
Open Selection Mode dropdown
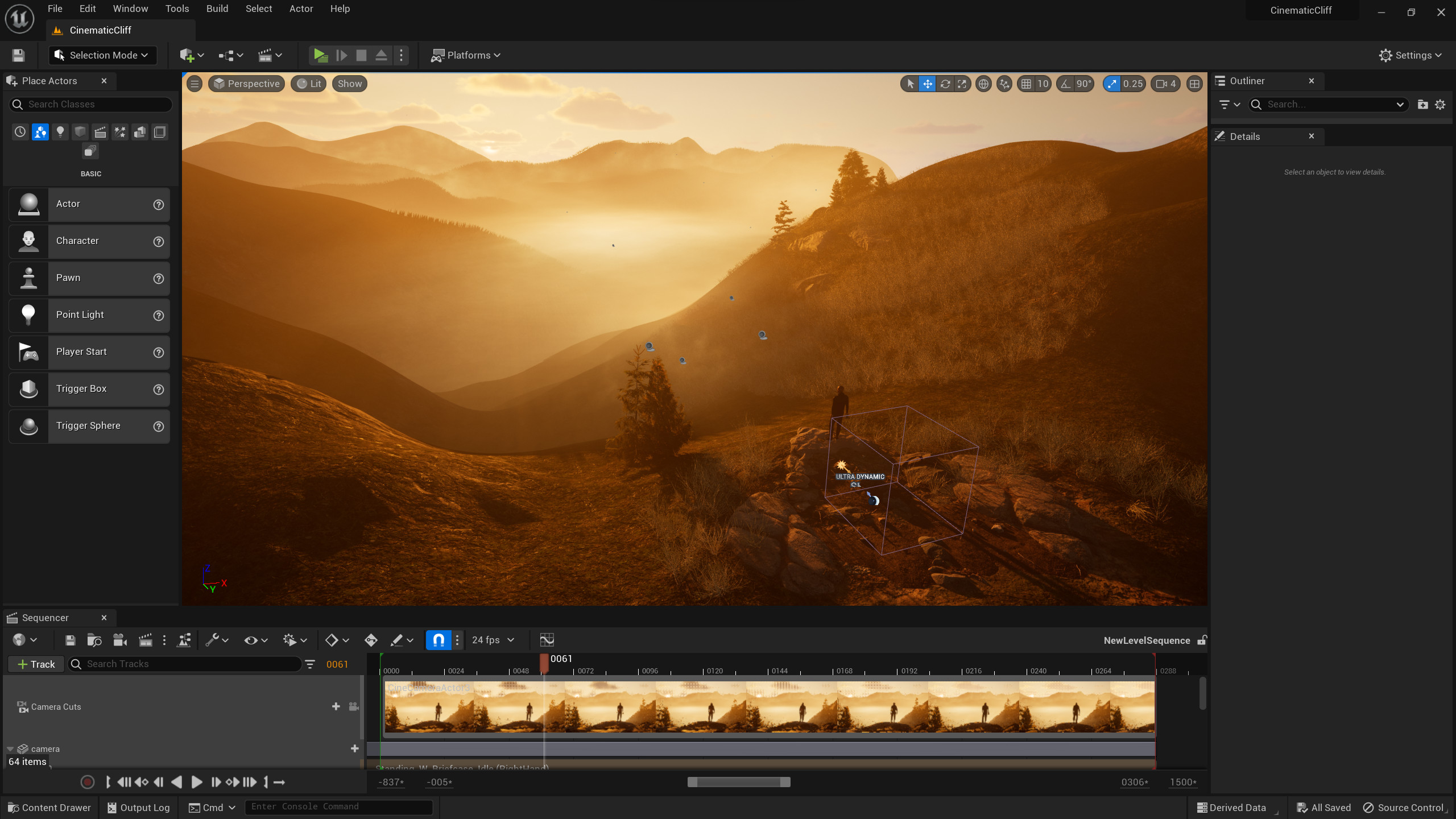coord(102,55)
